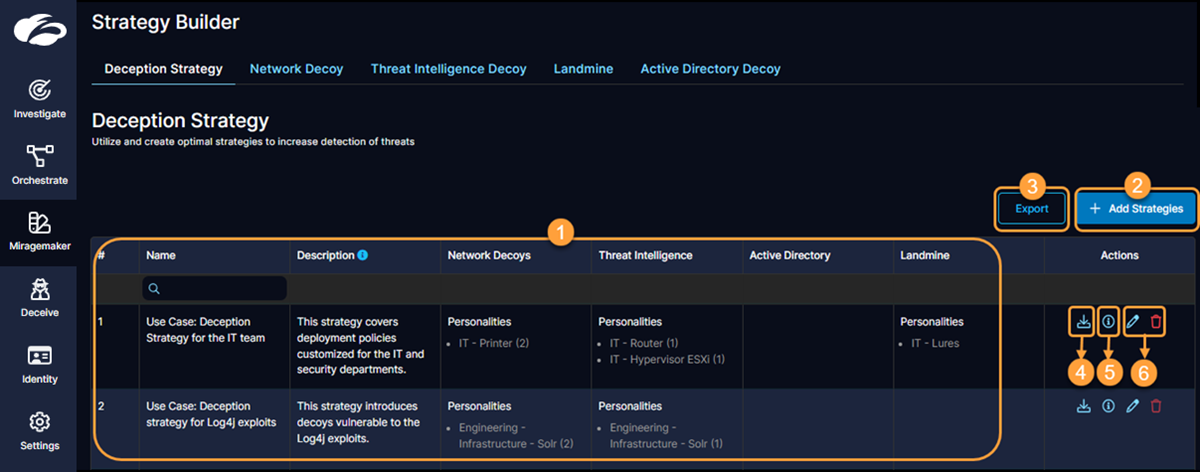Open Settings from the sidebar
Image resolution: width=1200 pixels, height=472 pixels.
click(x=39, y=430)
